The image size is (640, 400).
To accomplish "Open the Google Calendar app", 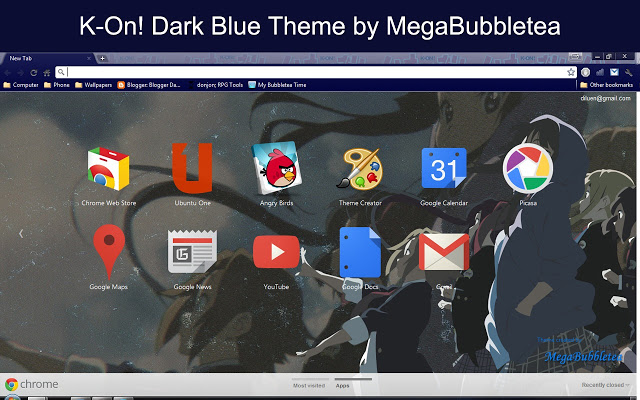I will [x=444, y=168].
